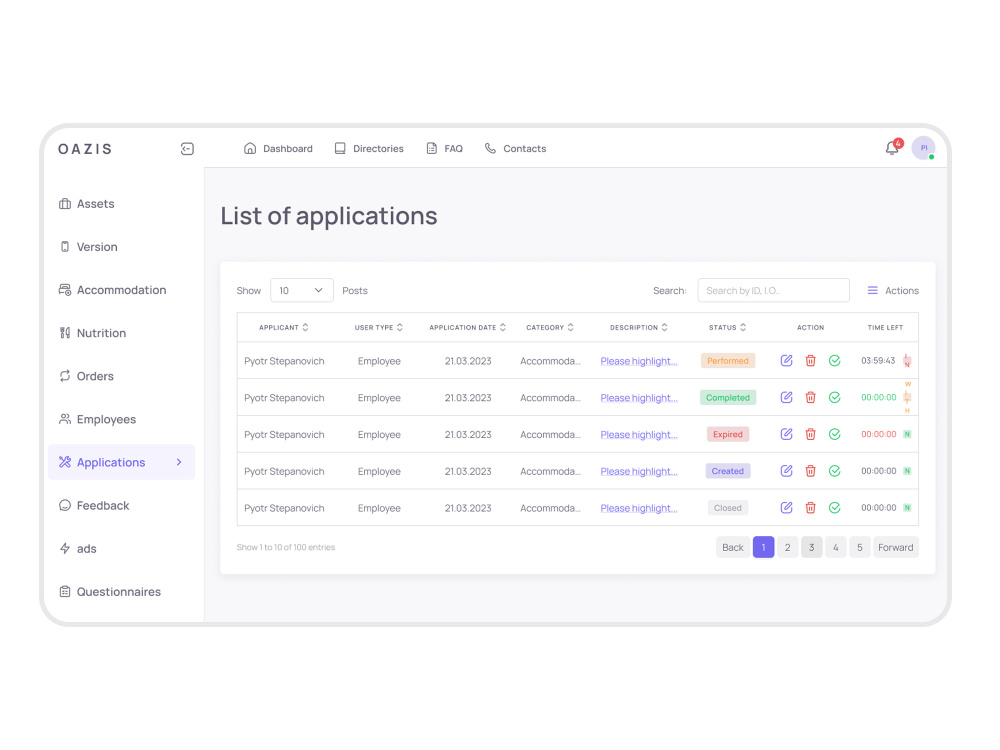The width and height of the screenshot is (1000, 750).
Task: Edit the Completed application
Action: tap(786, 397)
